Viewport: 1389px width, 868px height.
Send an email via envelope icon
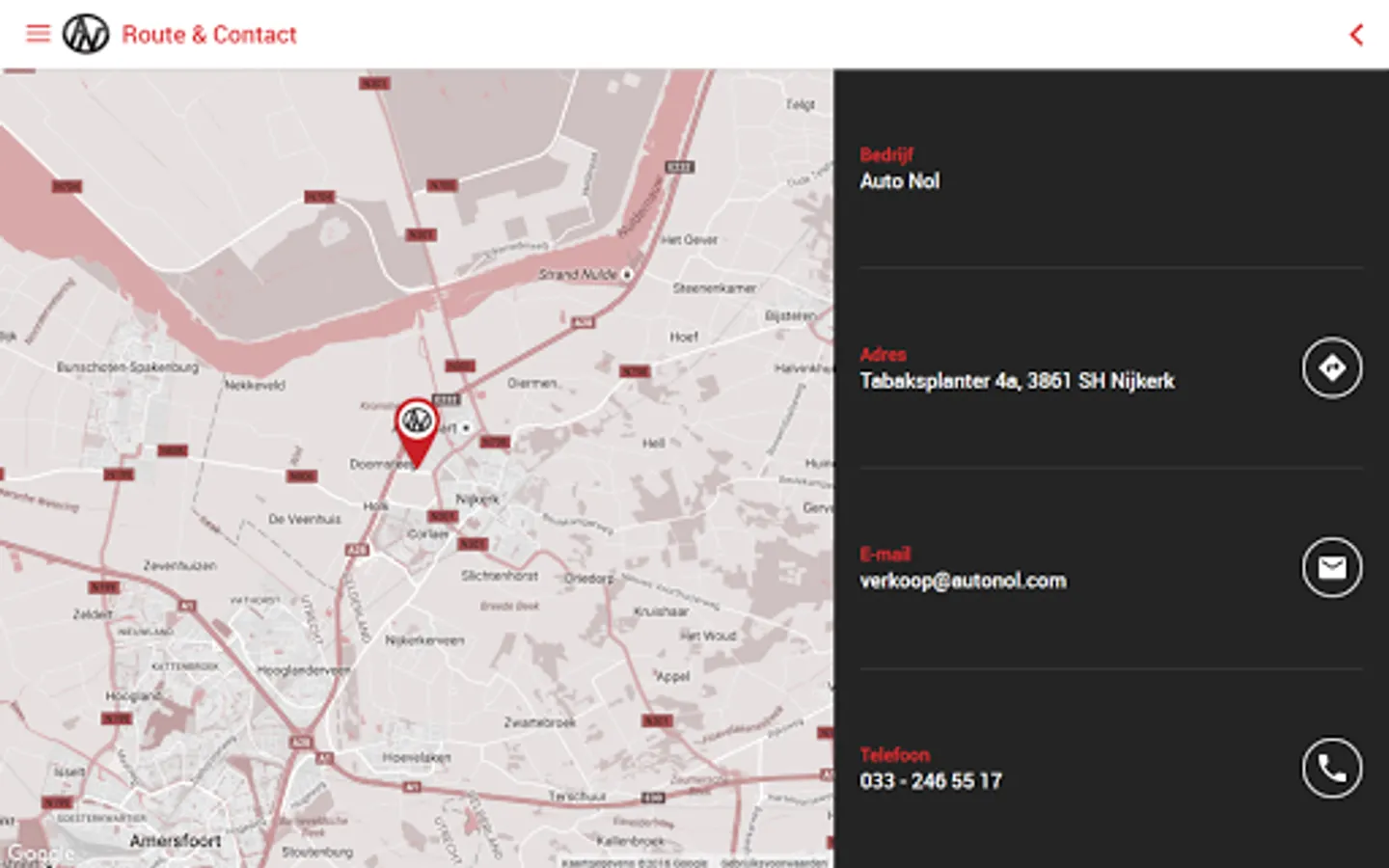1332,567
